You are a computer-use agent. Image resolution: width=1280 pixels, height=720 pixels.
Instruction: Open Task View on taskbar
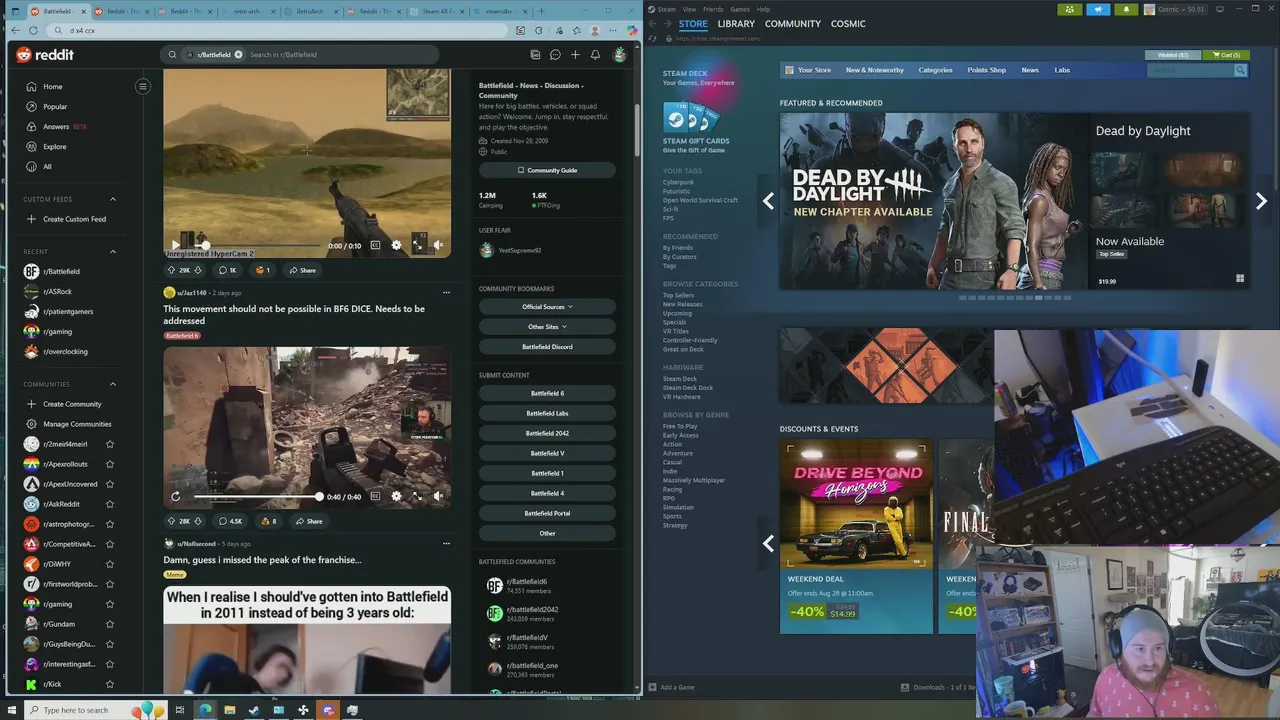[180, 710]
